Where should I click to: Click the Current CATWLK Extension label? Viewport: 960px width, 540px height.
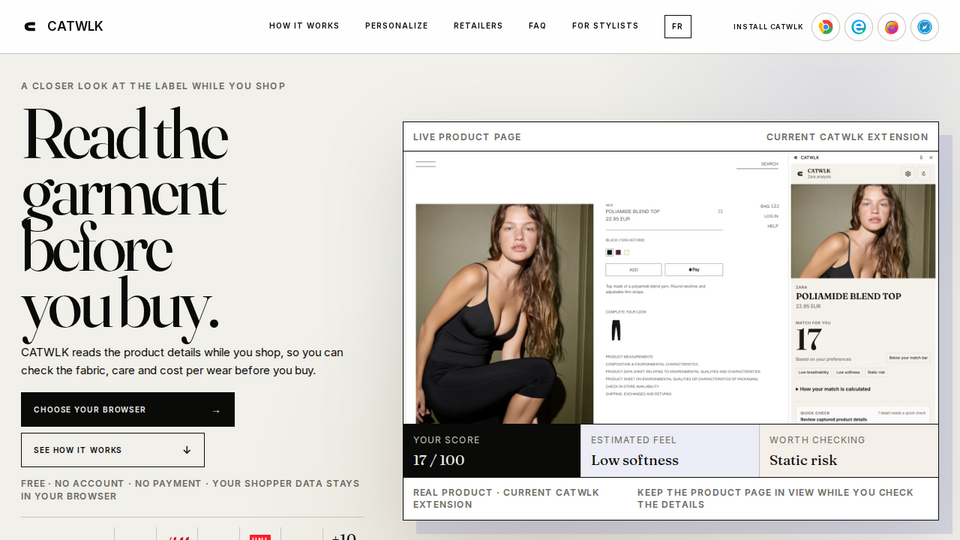click(x=847, y=137)
